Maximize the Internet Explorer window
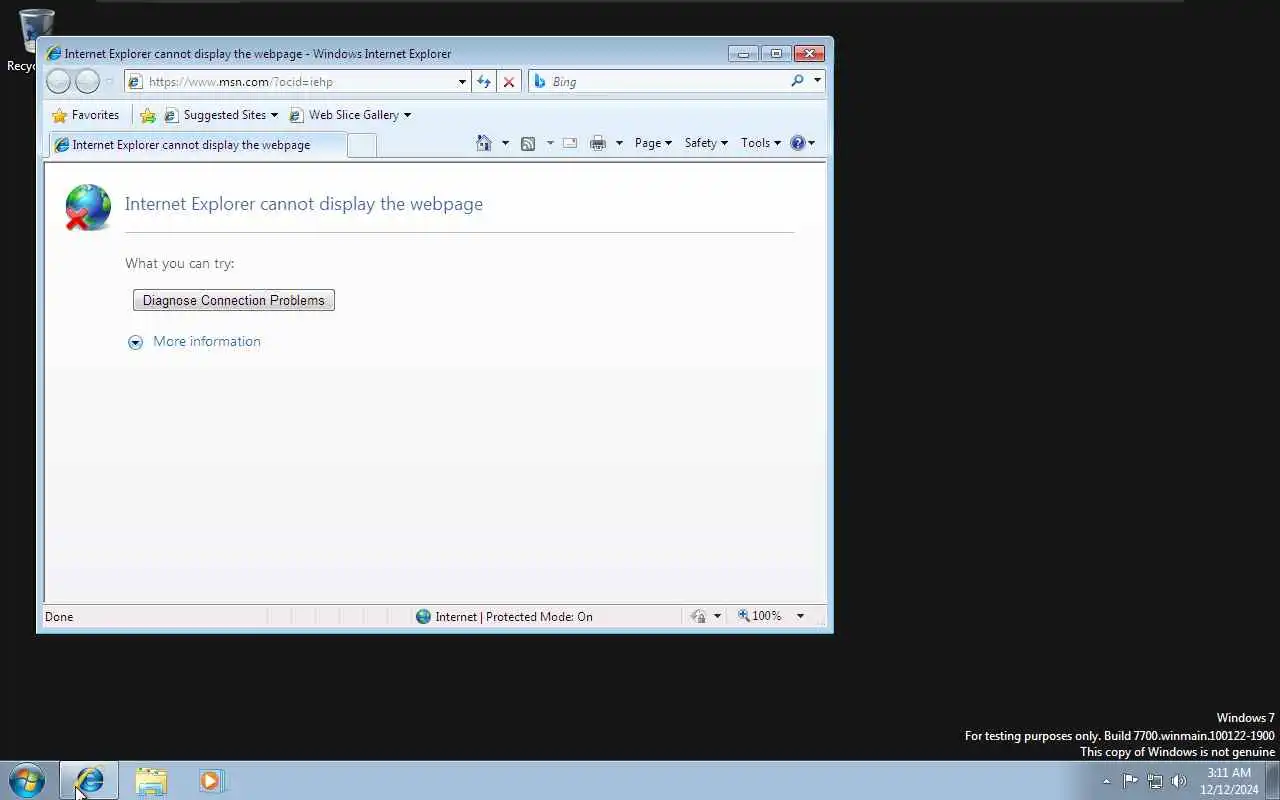The image size is (1280, 800). click(776, 54)
